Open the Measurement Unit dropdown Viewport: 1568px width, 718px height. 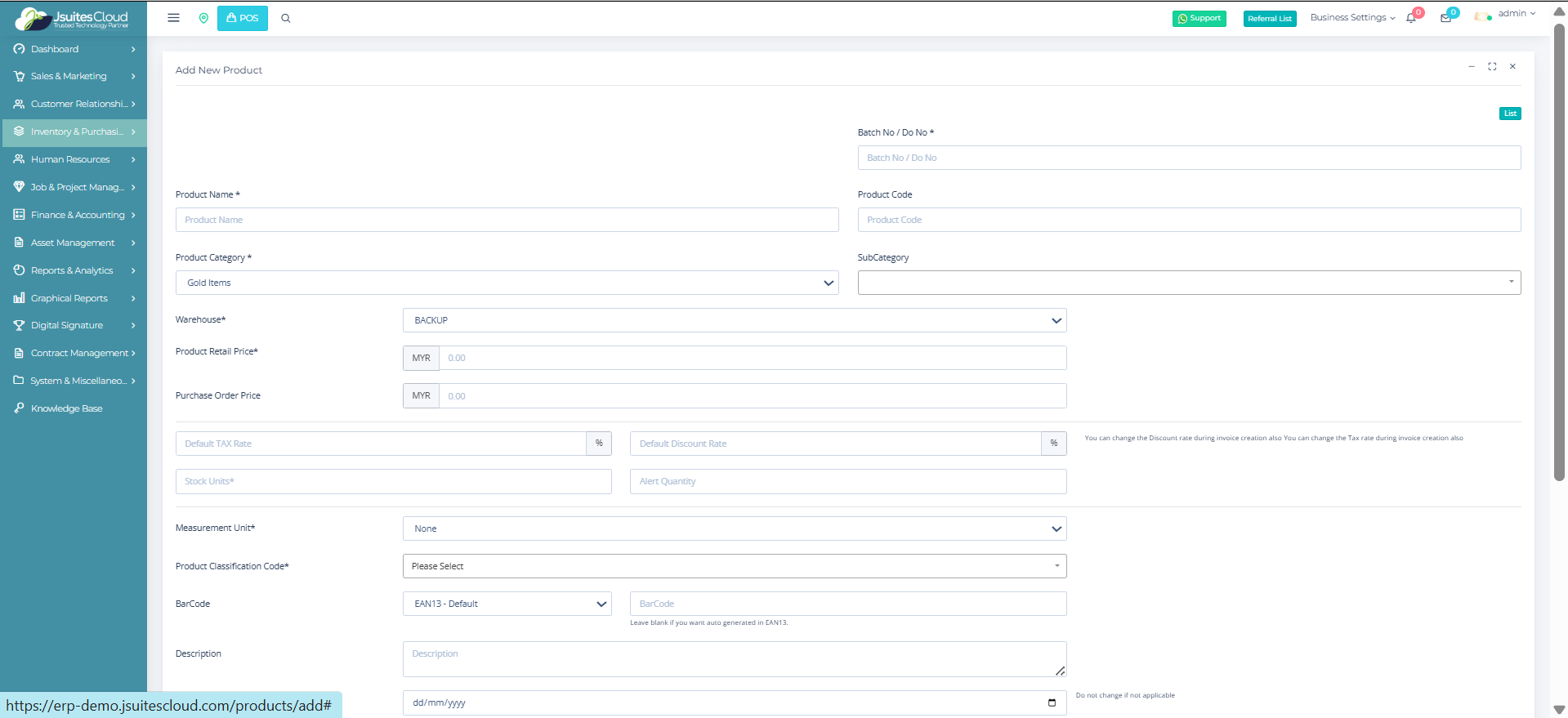click(734, 528)
